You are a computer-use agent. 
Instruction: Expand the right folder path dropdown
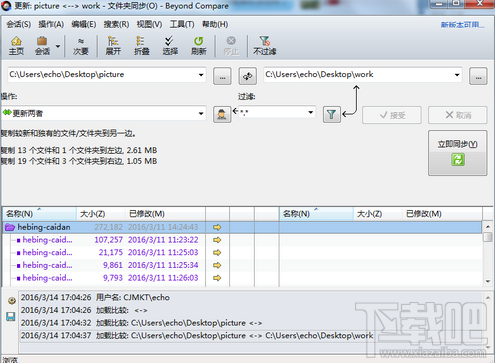tap(457, 75)
